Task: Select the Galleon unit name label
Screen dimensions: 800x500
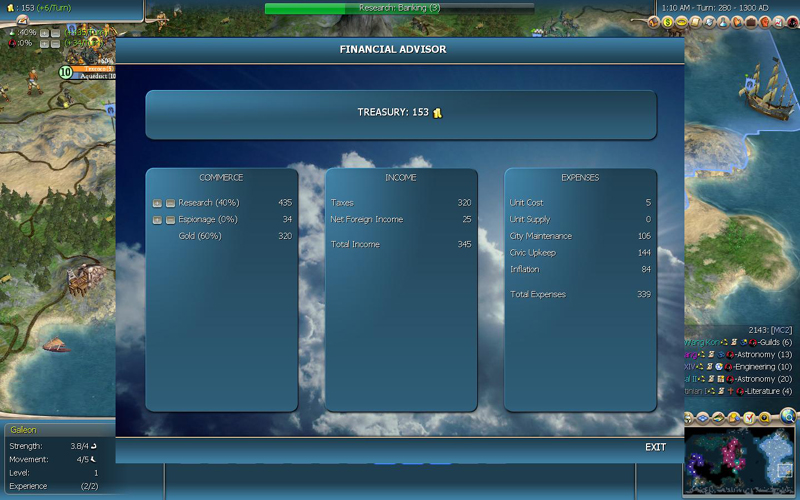Action: (23, 430)
